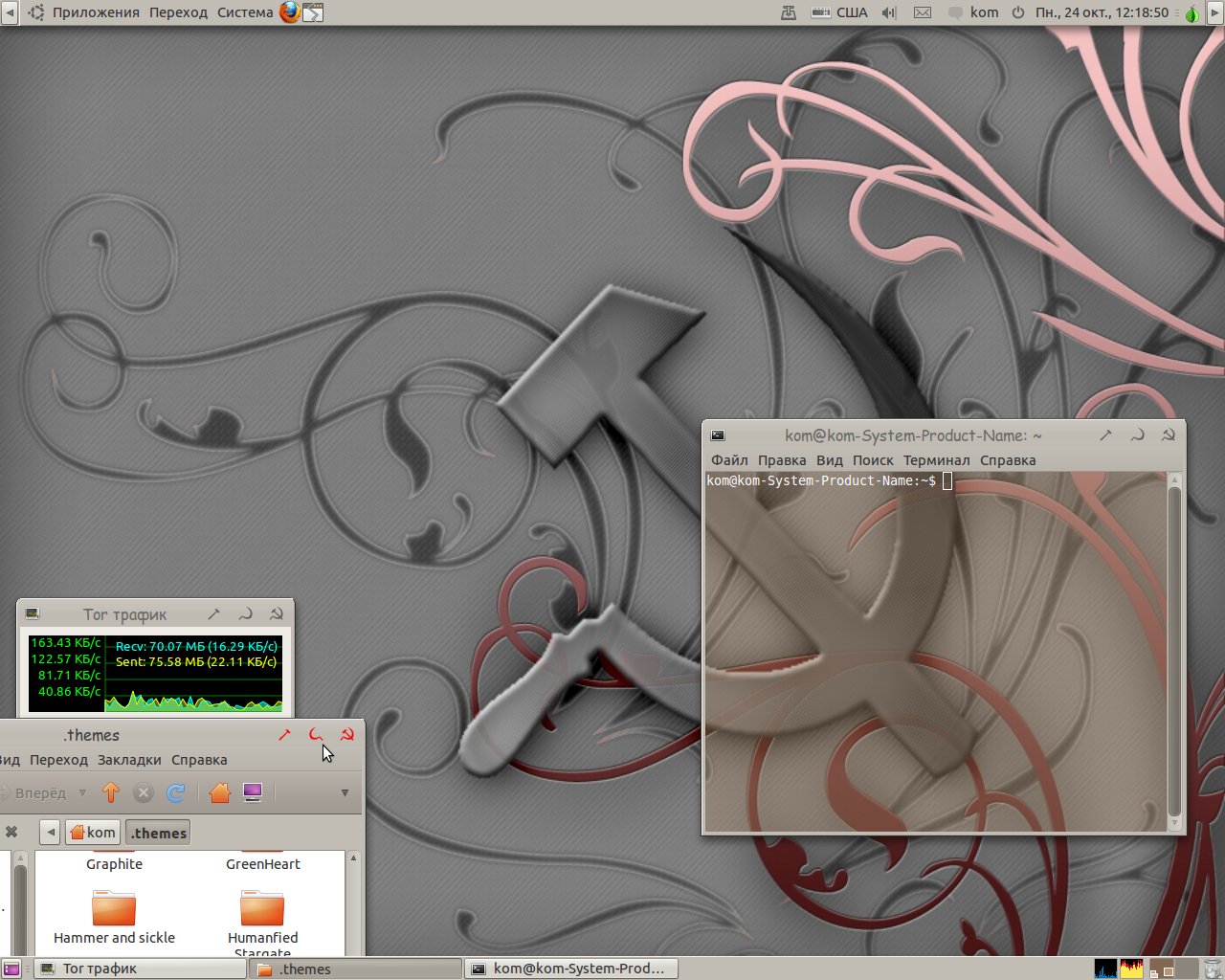
Task: Open terminal Файл menu
Action: (729, 460)
